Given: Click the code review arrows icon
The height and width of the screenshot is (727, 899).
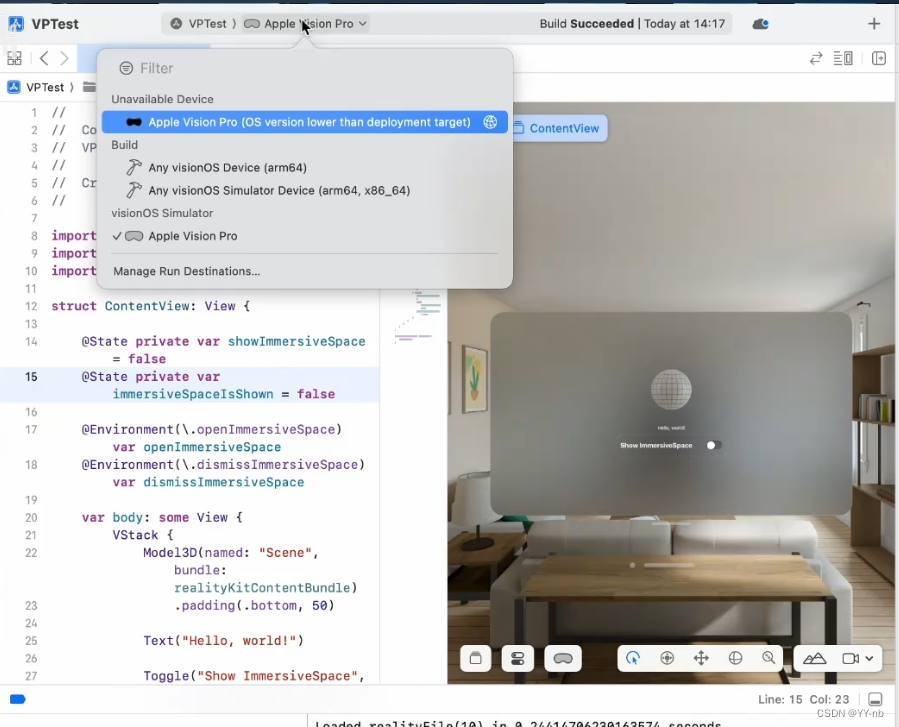Looking at the screenshot, I should (x=816, y=58).
